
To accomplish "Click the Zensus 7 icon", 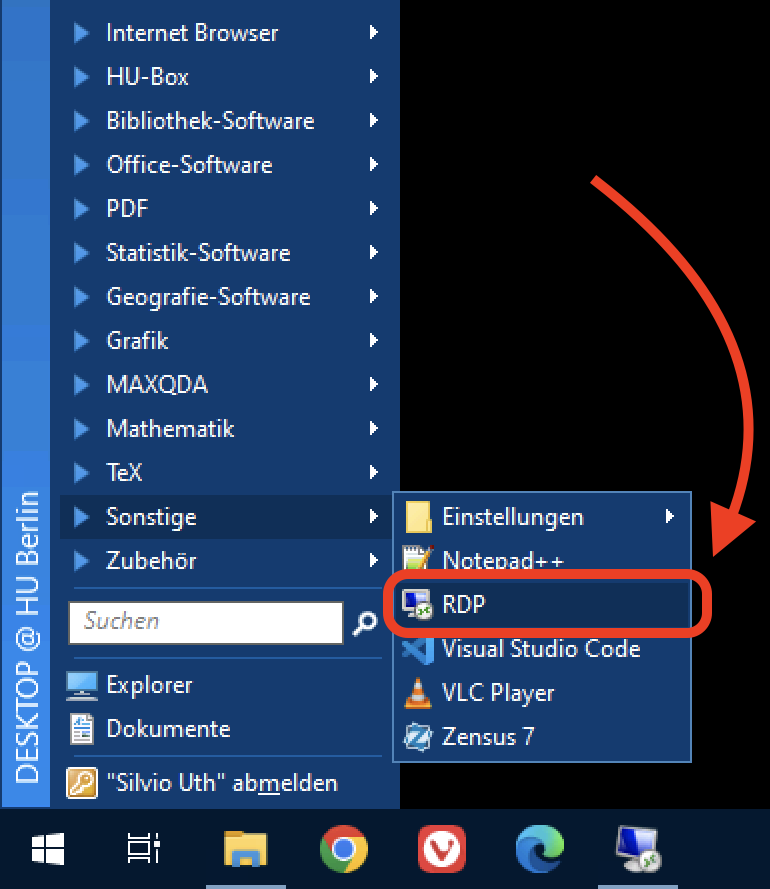I will tap(418, 737).
